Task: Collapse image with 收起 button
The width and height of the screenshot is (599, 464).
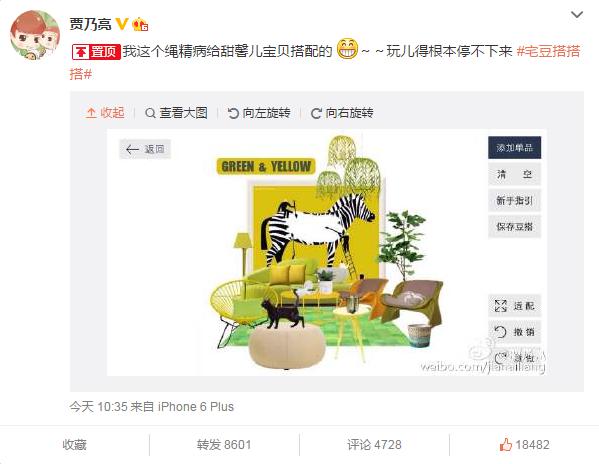Action: pyautogui.click(x=105, y=113)
